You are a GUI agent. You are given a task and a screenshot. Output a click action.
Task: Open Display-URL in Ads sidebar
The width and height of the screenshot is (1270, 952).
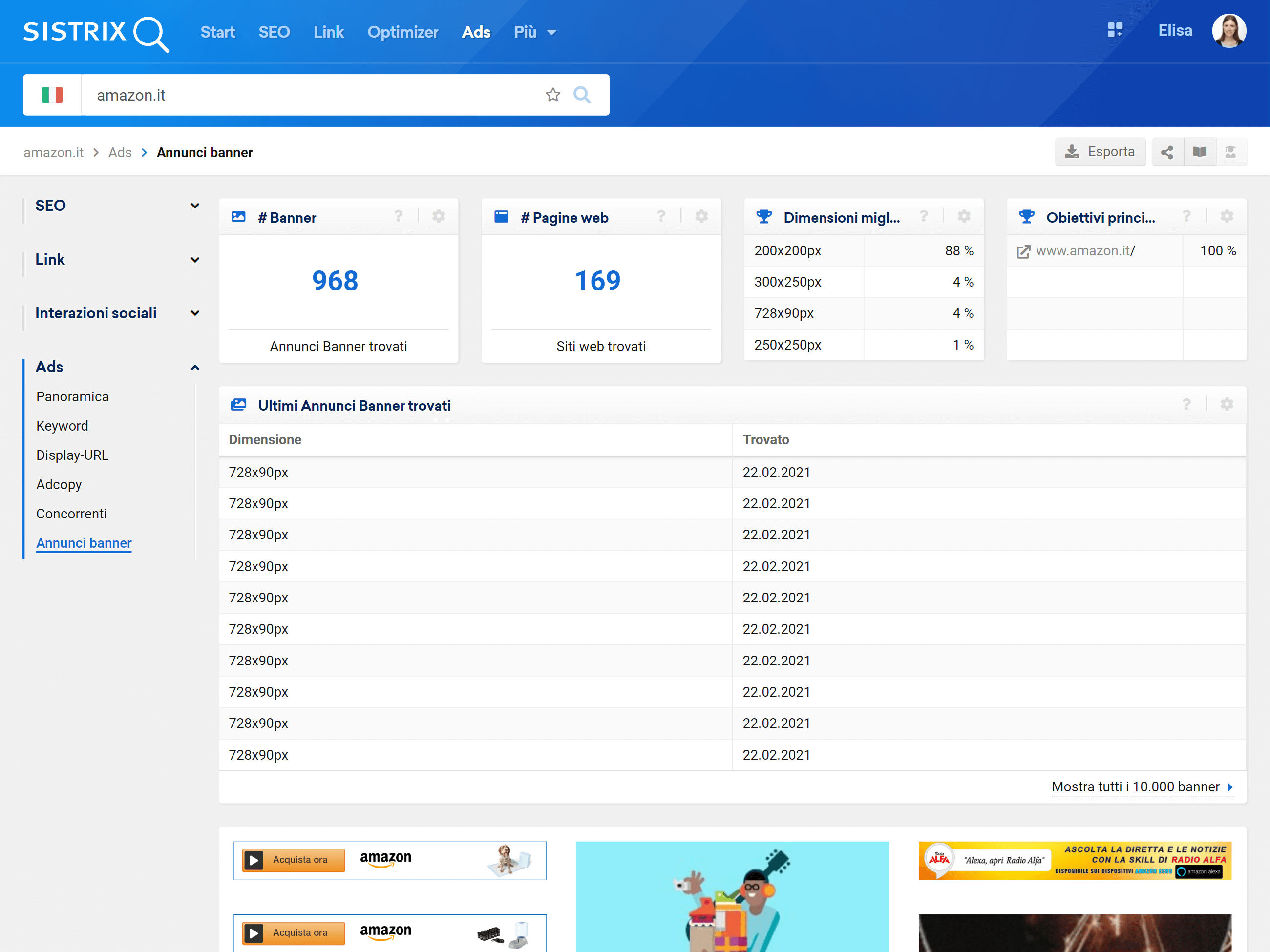coord(72,455)
